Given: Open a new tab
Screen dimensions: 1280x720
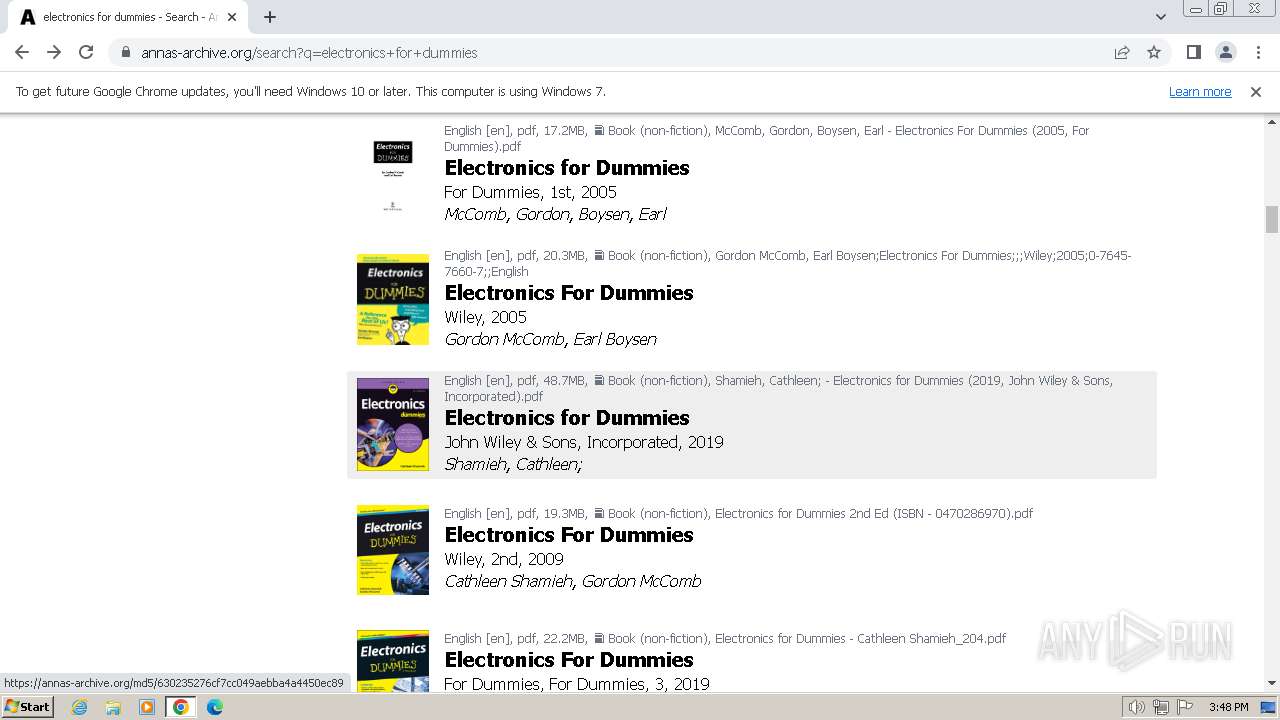Looking at the screenshot, I should tap(270, 17).
